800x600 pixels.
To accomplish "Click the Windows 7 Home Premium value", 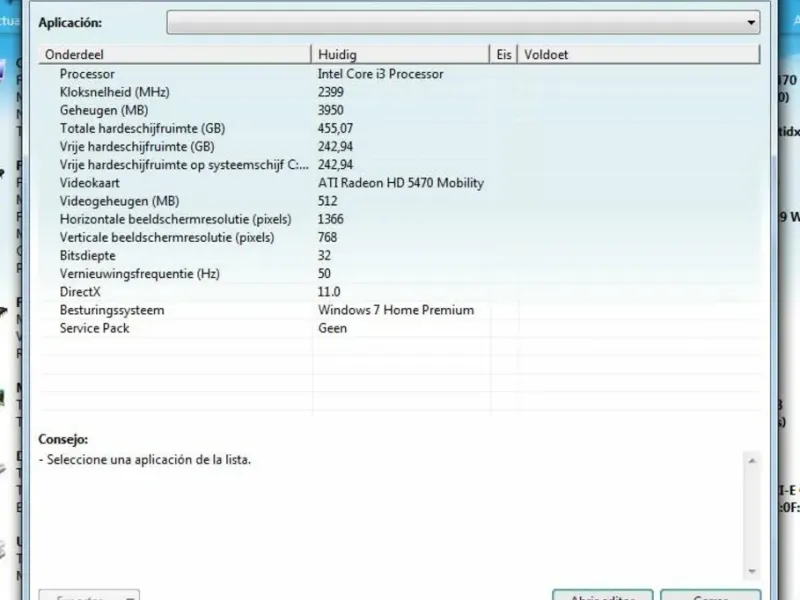I will point(396,310).
